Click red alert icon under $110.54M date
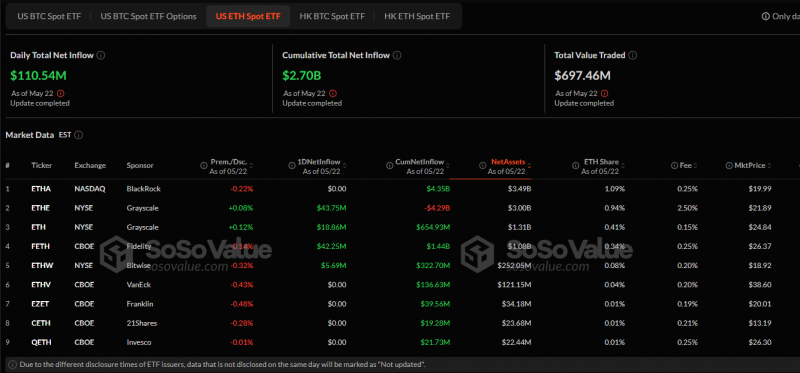This screenshot has height=373, width=800. (x=61, y=93)
